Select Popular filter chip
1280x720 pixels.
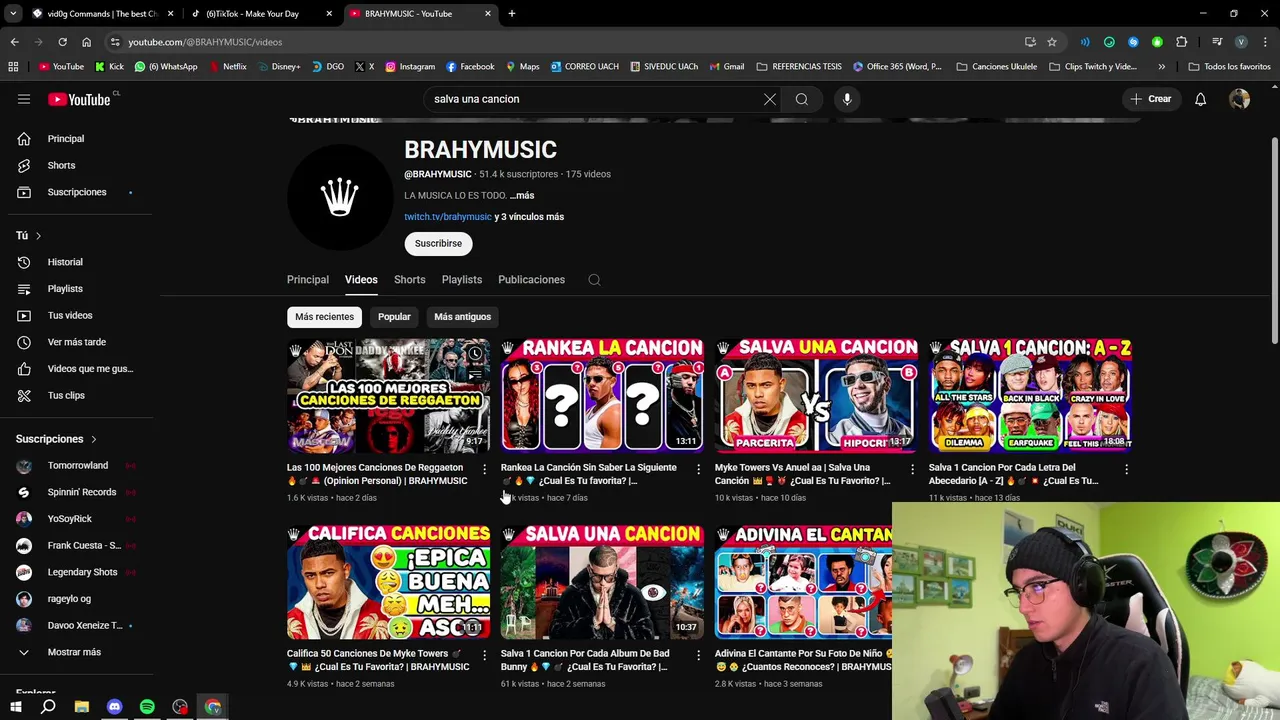[x=394, y=317]
